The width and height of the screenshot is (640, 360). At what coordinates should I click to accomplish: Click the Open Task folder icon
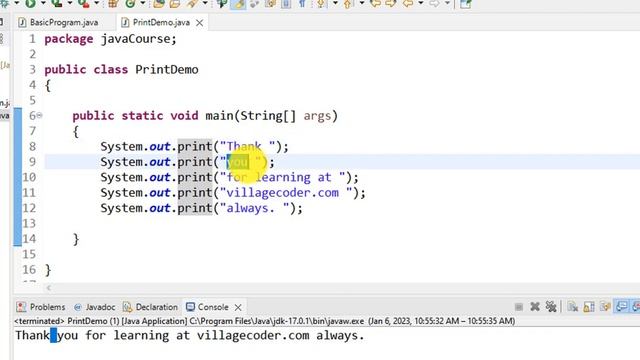(x=175, y=4)
